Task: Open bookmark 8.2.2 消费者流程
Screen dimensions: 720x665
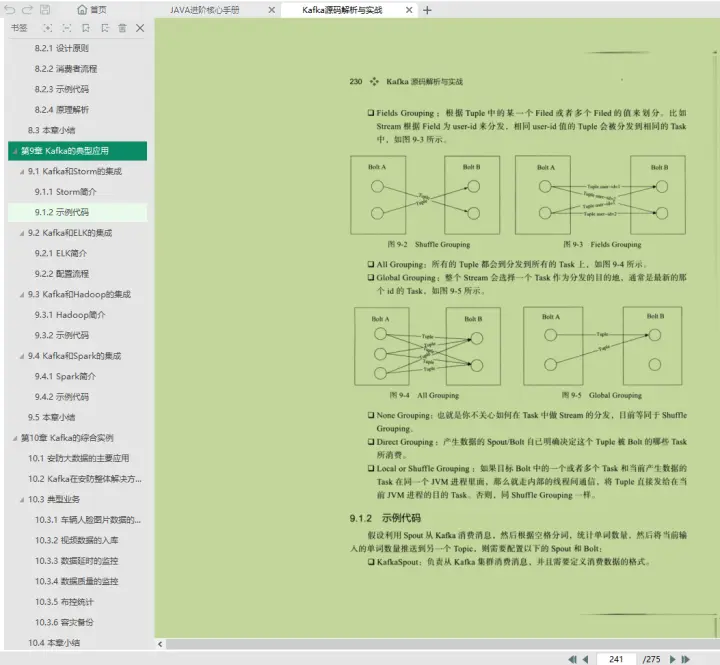Action: [x=66, y=69]
